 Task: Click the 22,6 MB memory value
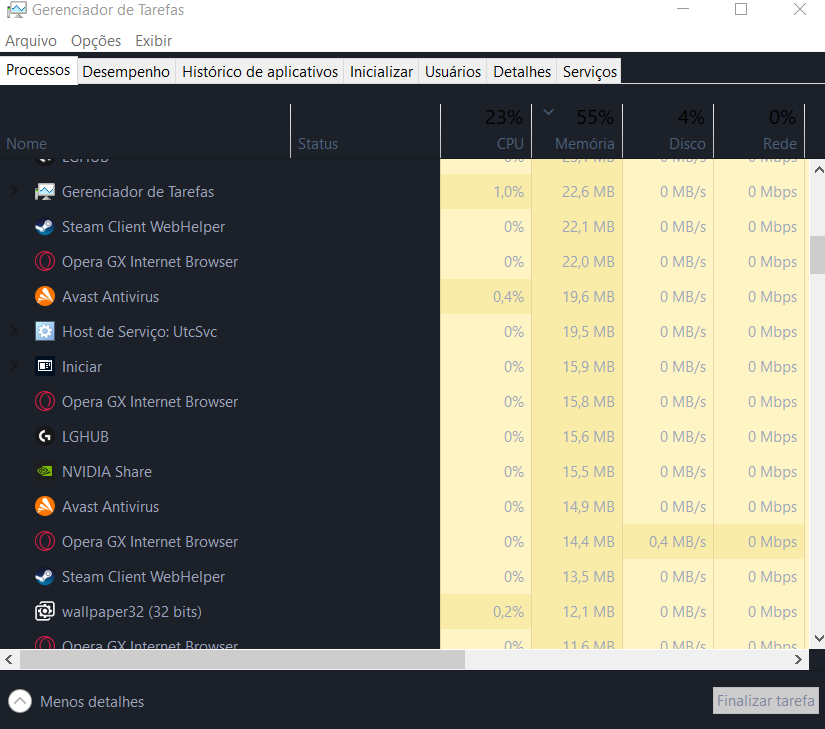click(x=588, y=192)
